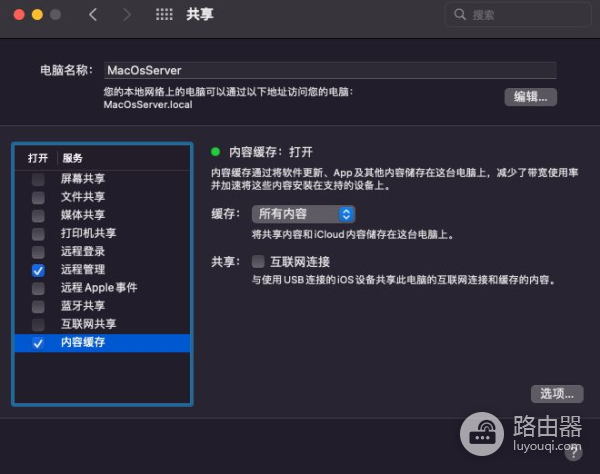Enable 打印机共享 checkbox
Image resolution: width=600 pixels, height=474 pixels.
click(x=38, y=234)
